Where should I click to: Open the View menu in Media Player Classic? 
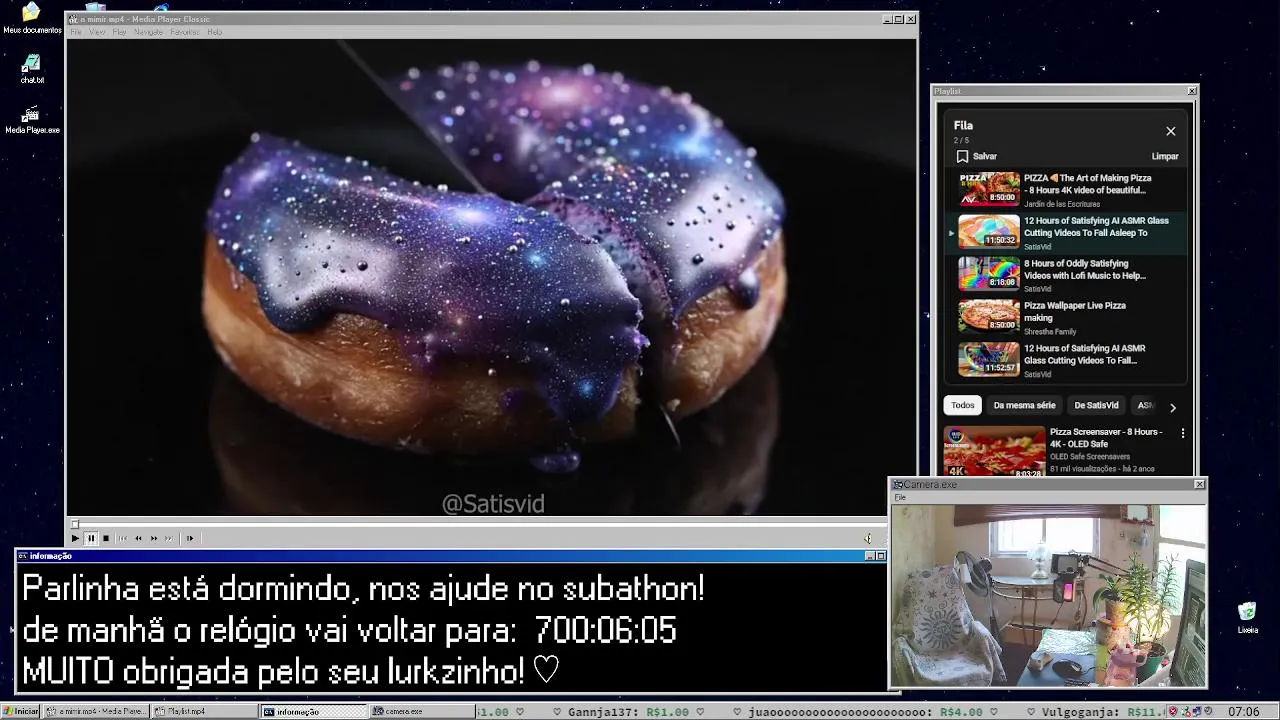click(x=97, y=32)
